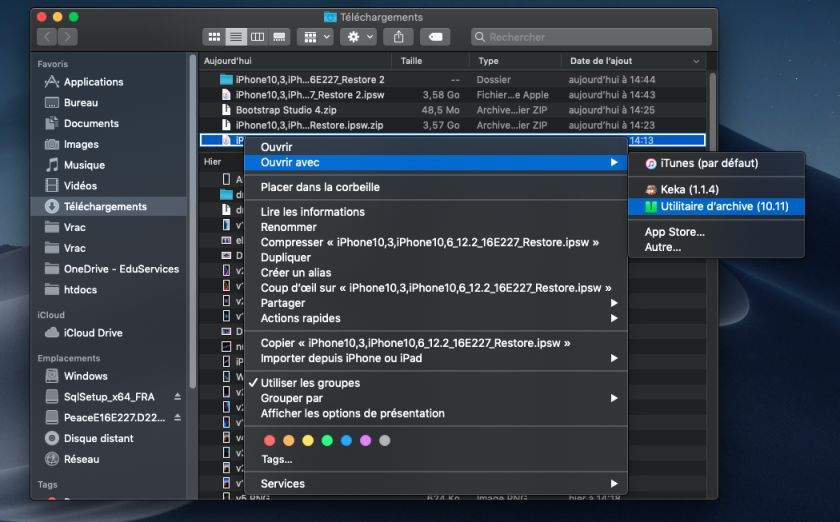Select the Restore.ipsw.zip file row
The image size is (840, 522).
tap(453, 125)
